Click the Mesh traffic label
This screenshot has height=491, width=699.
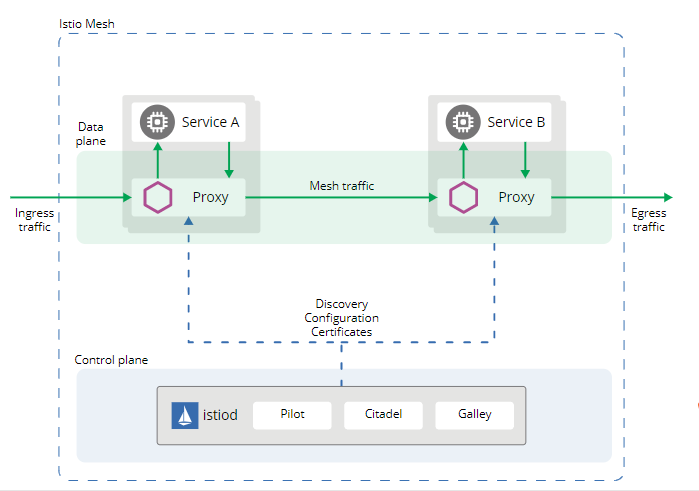tap(341, 186)
